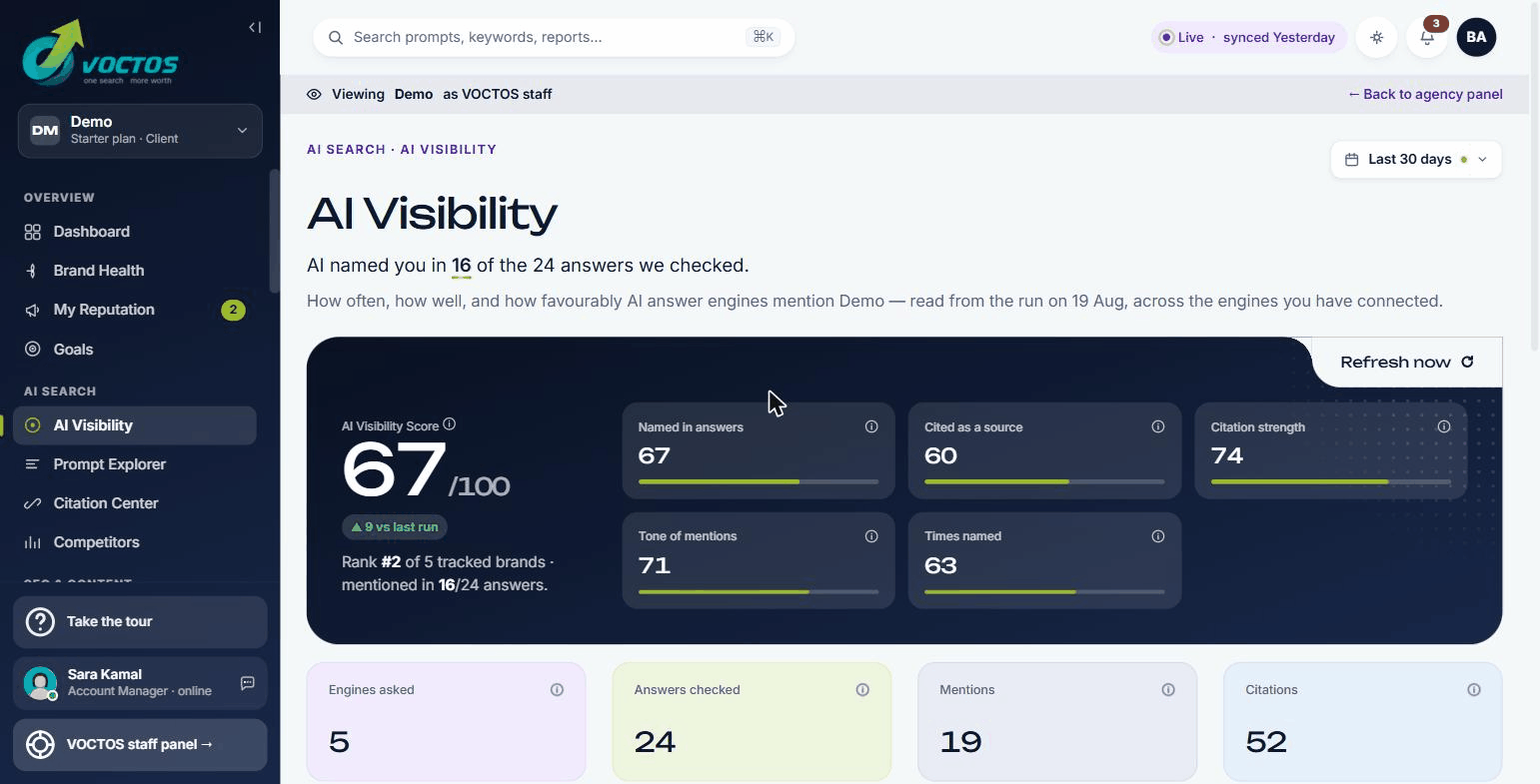Image resolution: width=1540 pixels, height=784 pixels.
Task: Open the Last 30 days date dropdown
Action: tap(1416, 160)
